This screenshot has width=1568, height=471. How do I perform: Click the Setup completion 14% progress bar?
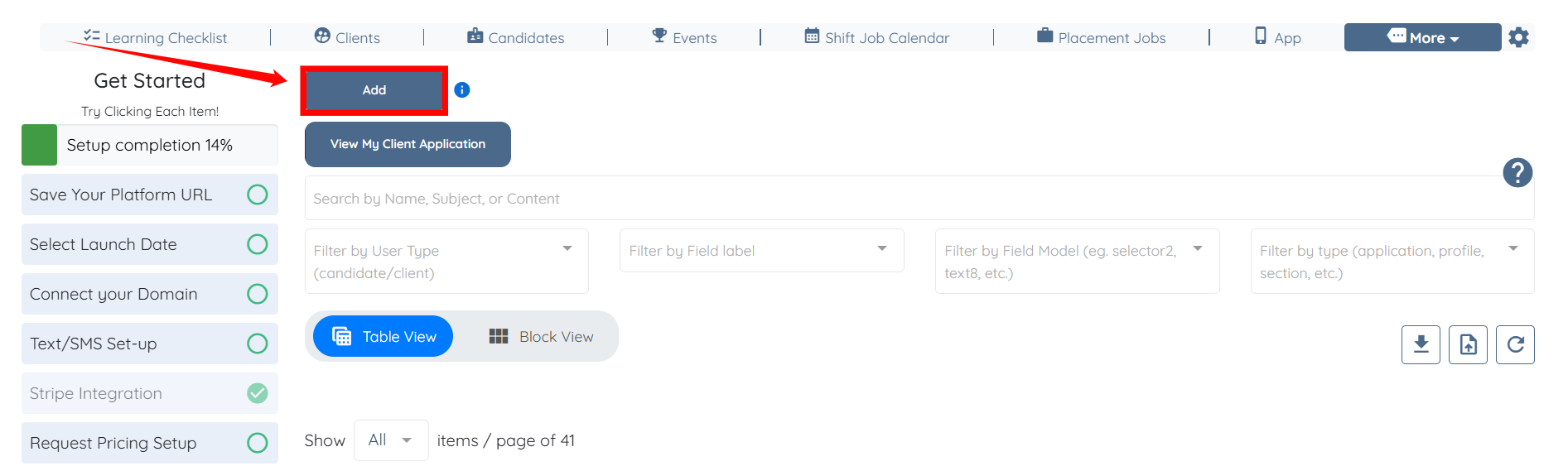pos(150,145)
